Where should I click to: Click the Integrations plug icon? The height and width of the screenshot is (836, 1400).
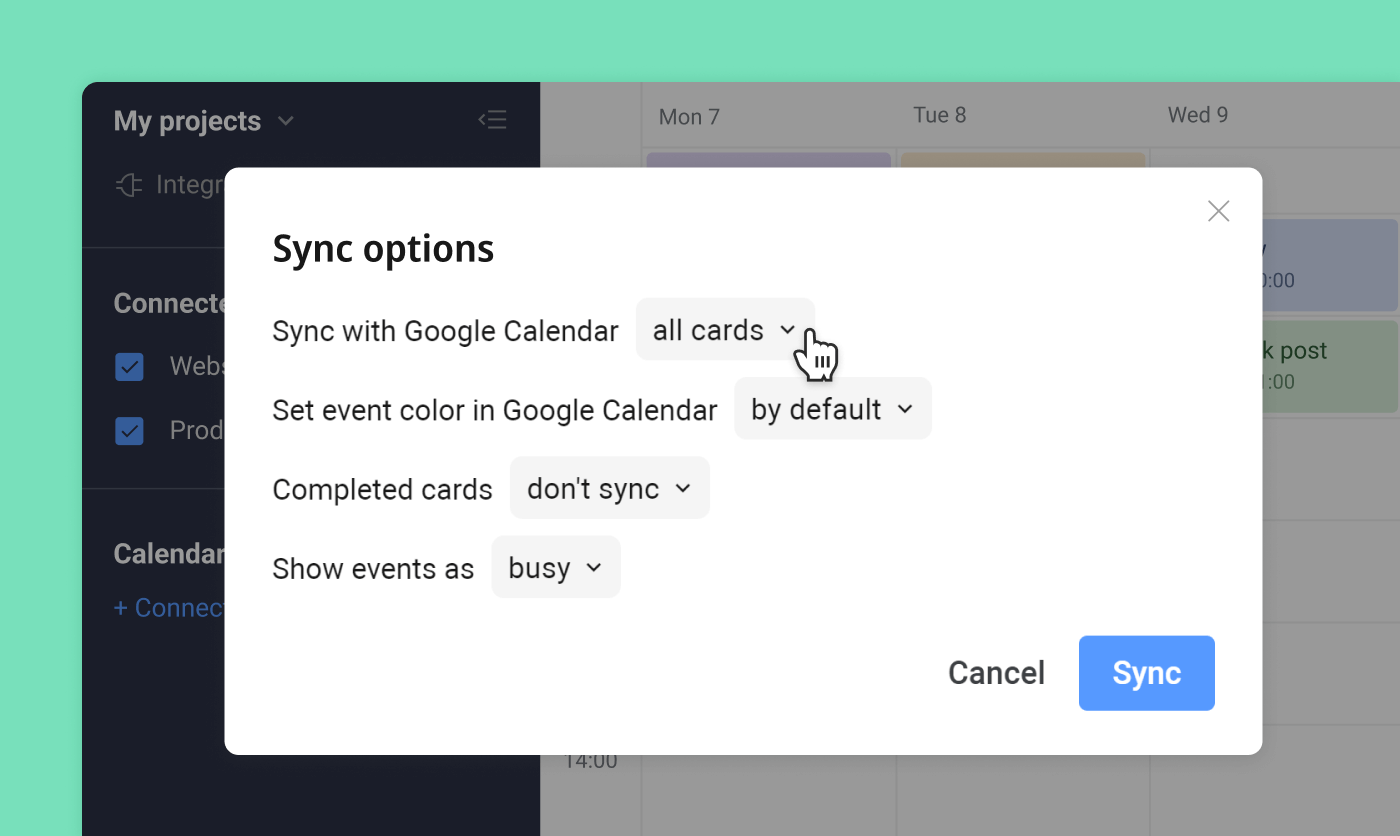coord(129,185)
